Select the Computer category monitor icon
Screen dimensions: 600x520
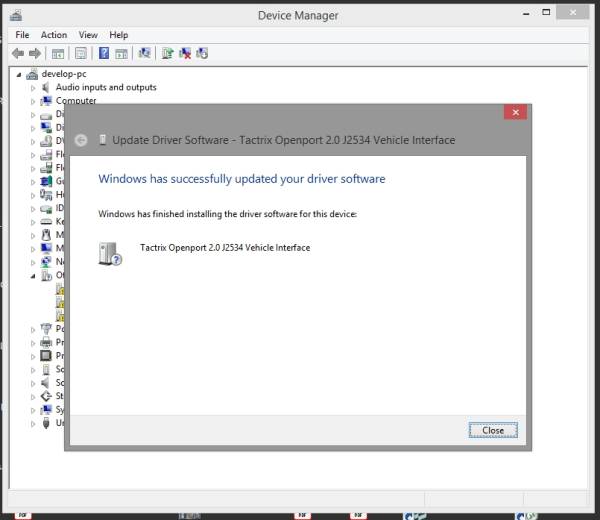pyautogui.click(x=46, y=101)
